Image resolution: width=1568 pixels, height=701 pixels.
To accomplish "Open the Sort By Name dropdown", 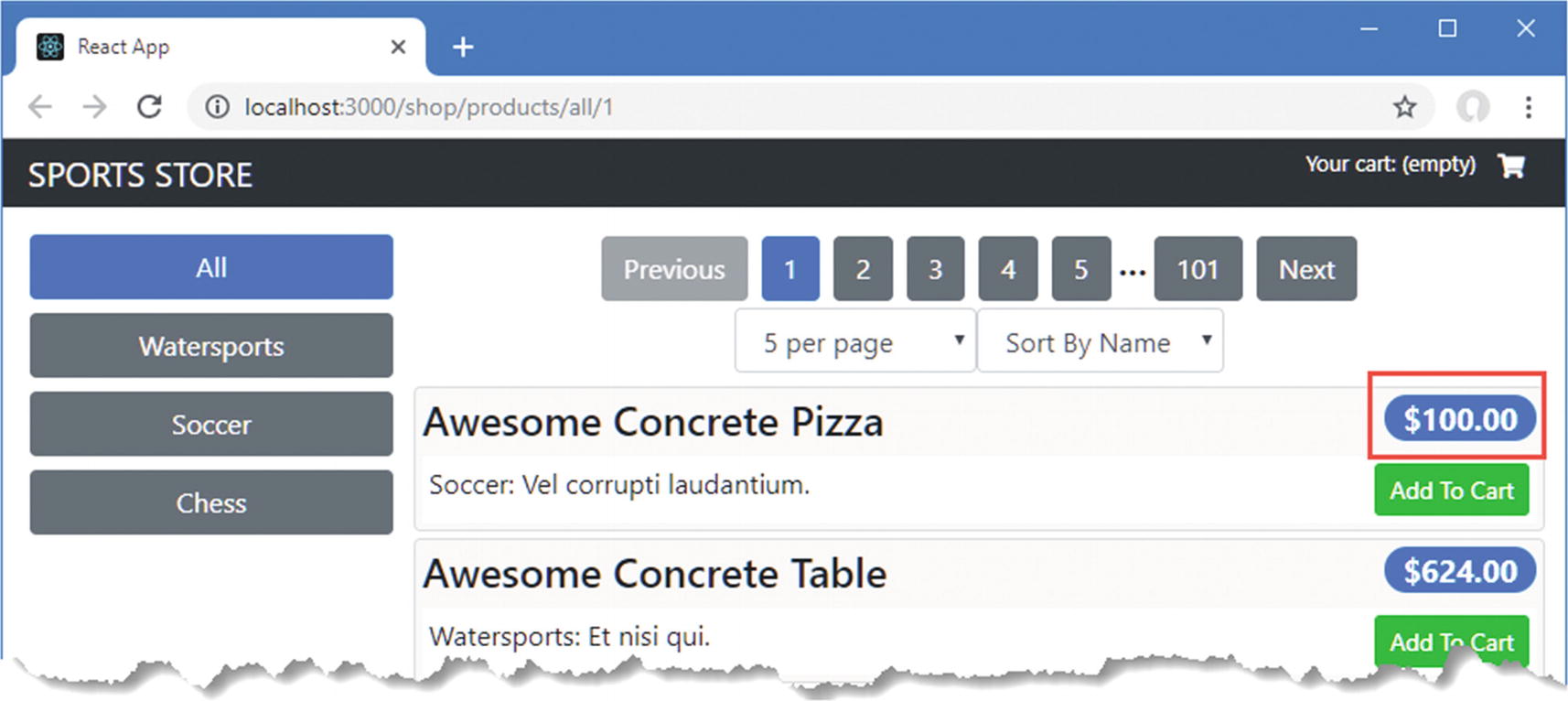I will tap(1100, 342).
